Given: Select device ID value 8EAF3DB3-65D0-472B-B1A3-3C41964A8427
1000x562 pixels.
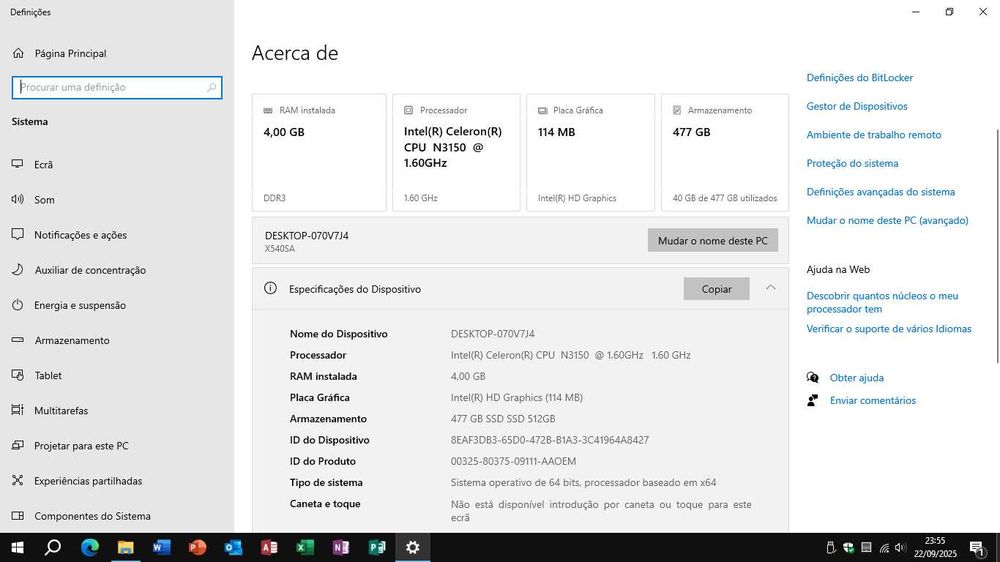Looking at the screenshot, I should [x=550, y=440].
